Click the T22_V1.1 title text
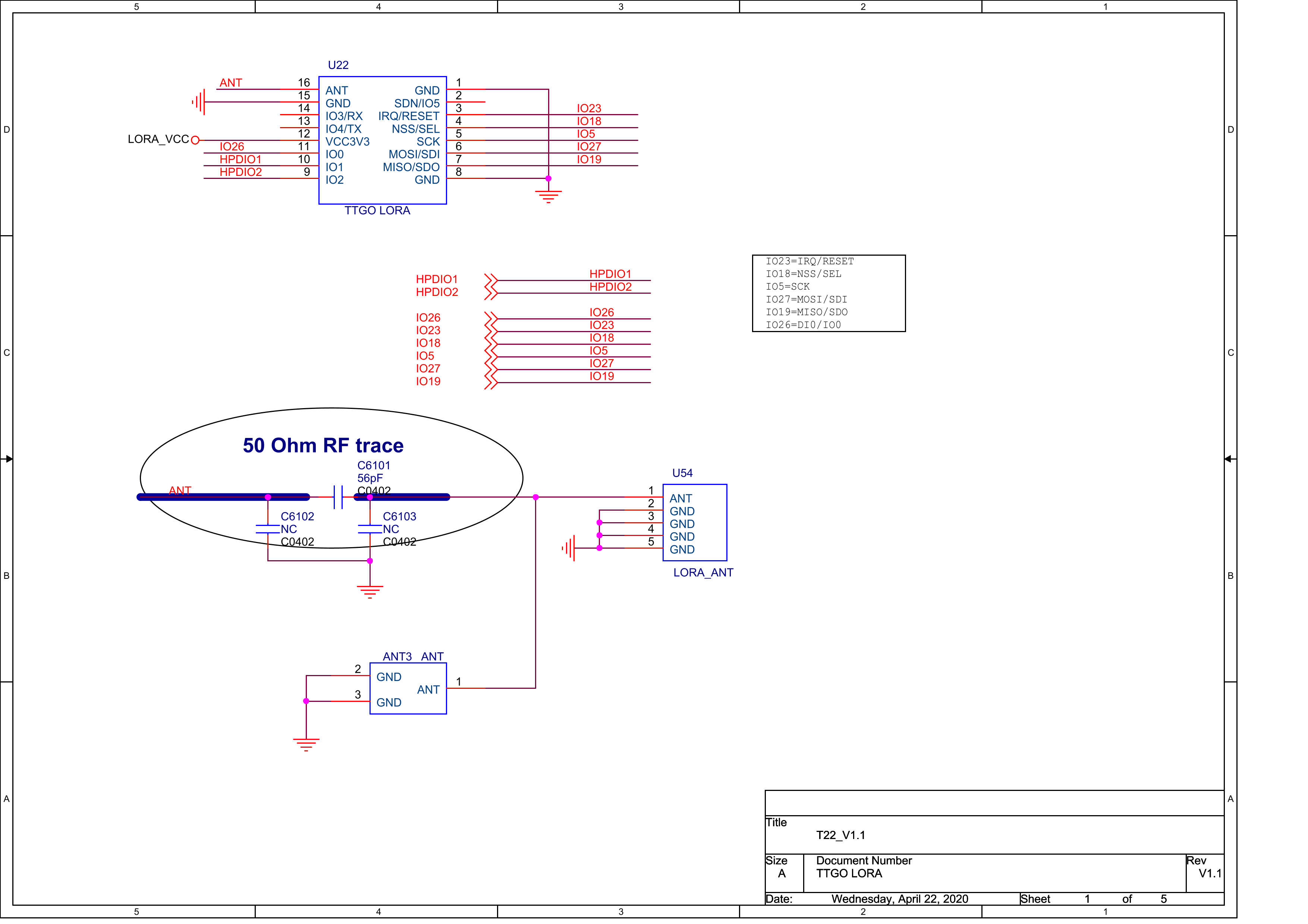1308x924 pixels. [x=841, y=835]
